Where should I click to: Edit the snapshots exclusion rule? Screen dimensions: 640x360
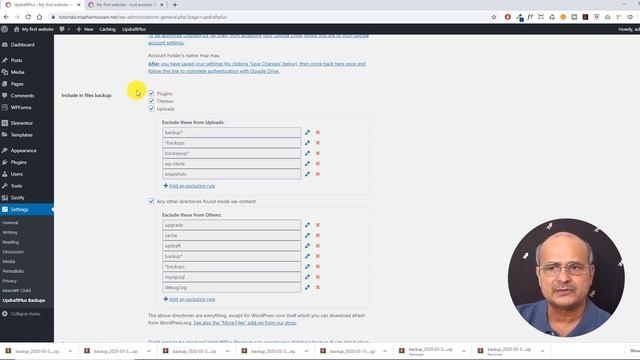[x=307, y=174]
